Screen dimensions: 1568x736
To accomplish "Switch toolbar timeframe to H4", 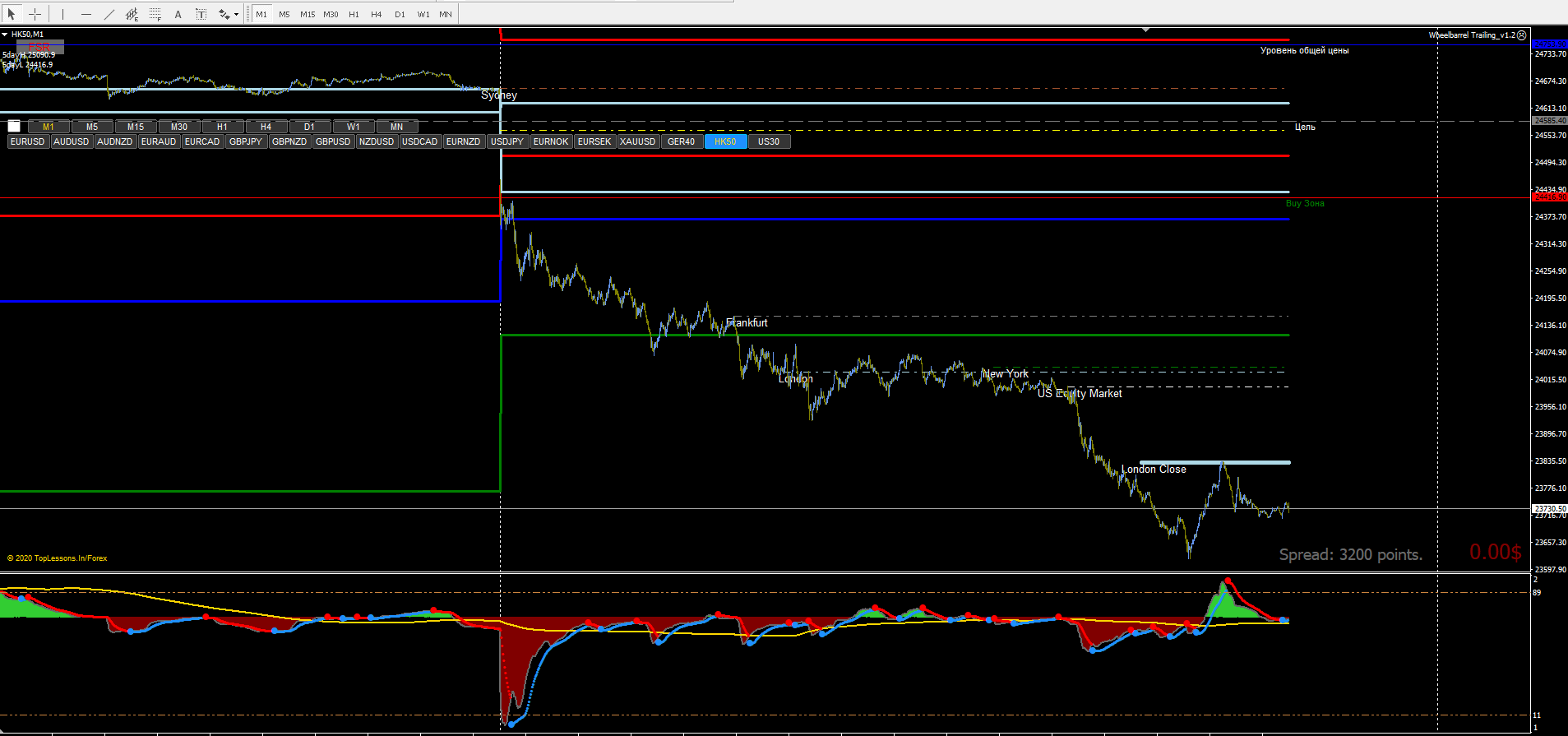I will tap(377, 14).
